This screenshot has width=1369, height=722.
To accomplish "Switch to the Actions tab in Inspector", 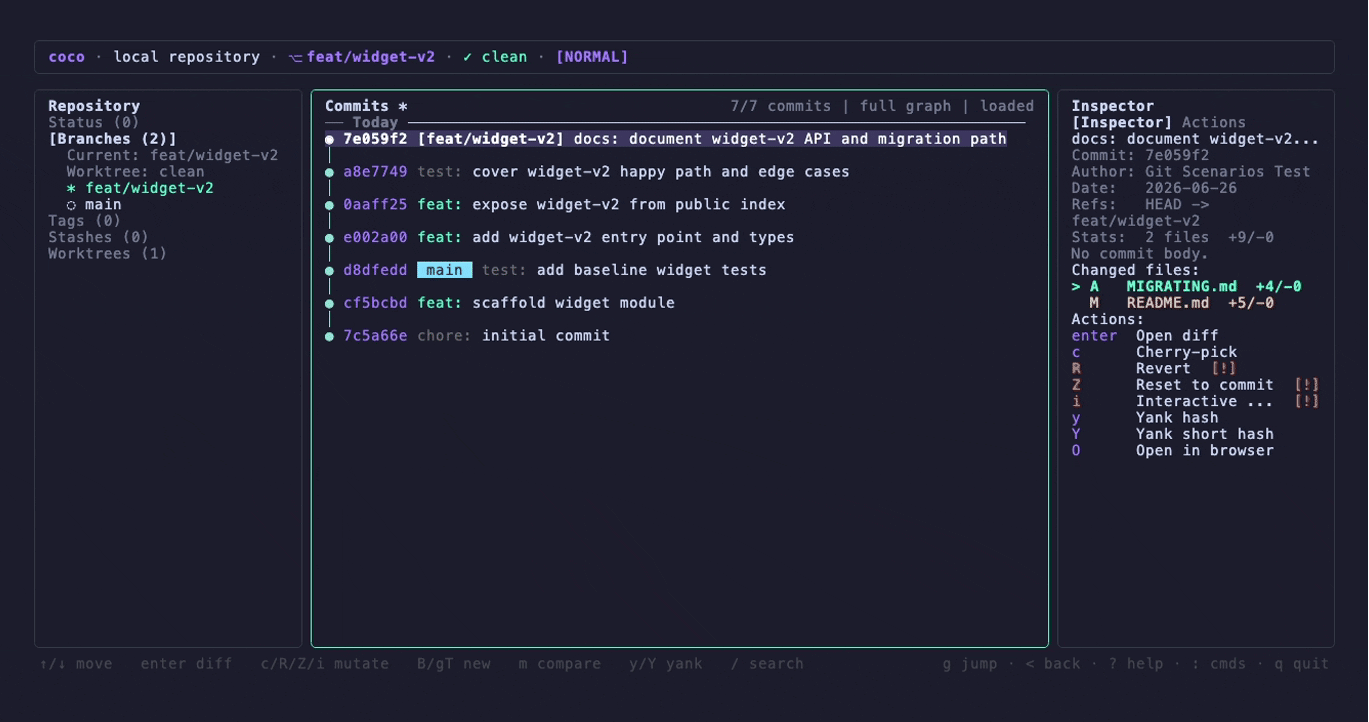I will tap(1214, 122).
